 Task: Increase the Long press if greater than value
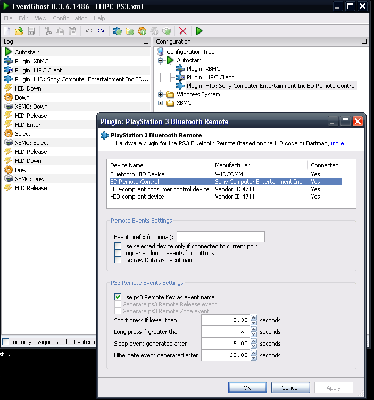pyautogui.click(x=254, y=329)
